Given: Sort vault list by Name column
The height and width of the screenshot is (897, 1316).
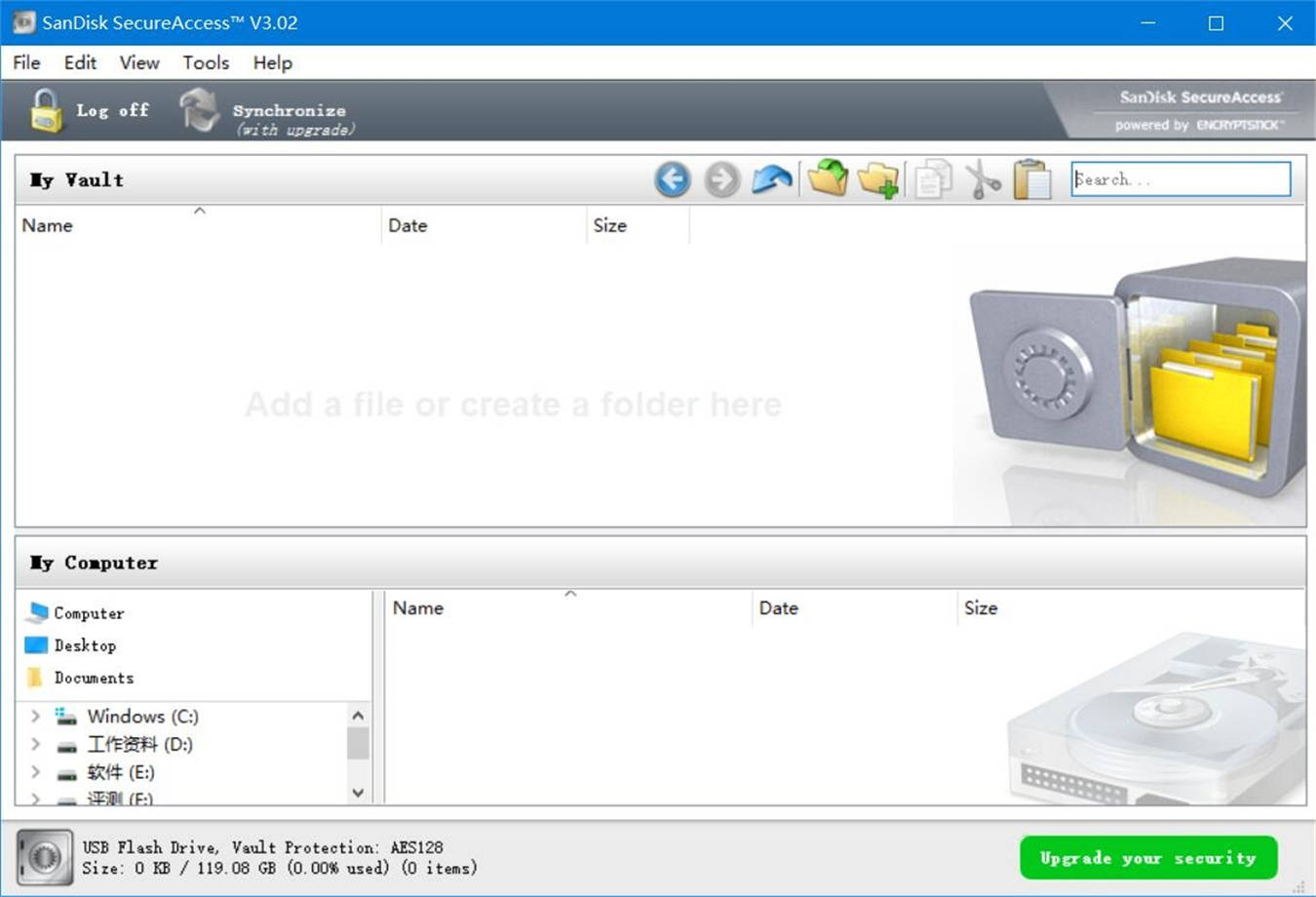Looking at the screenshot, I should pyautogui.click(x=199, y=225).
